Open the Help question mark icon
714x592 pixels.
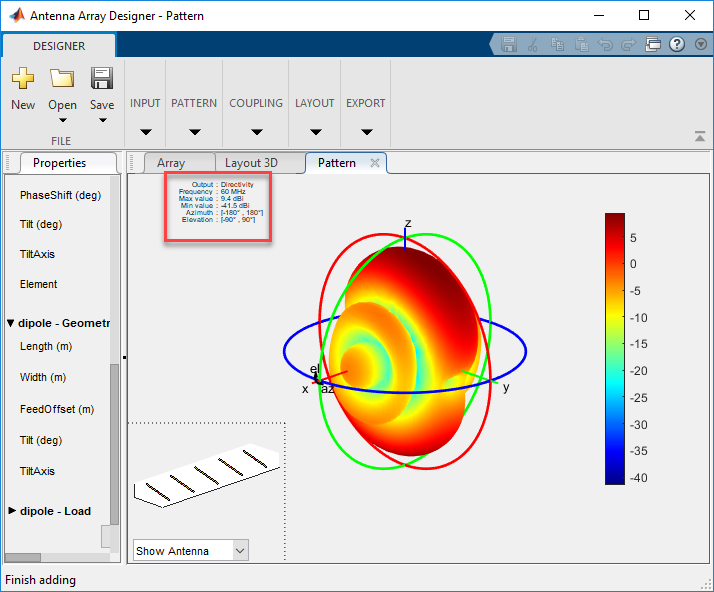point(677,44)
